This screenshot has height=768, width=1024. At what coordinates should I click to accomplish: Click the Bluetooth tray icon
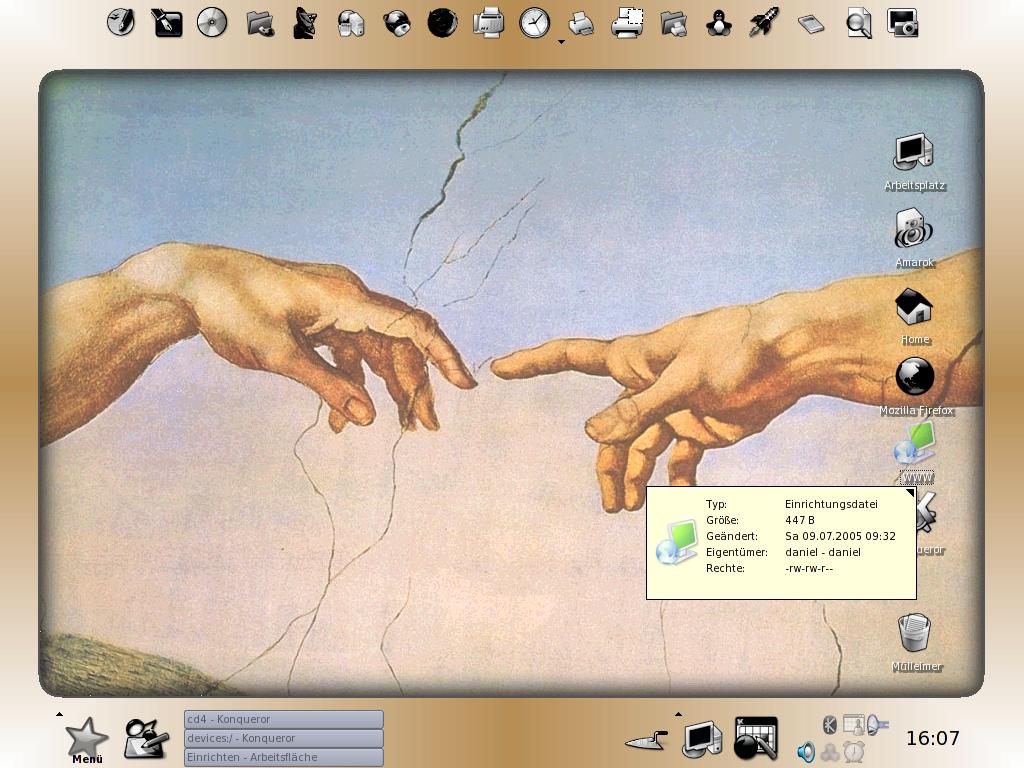[x=829, y=724]
